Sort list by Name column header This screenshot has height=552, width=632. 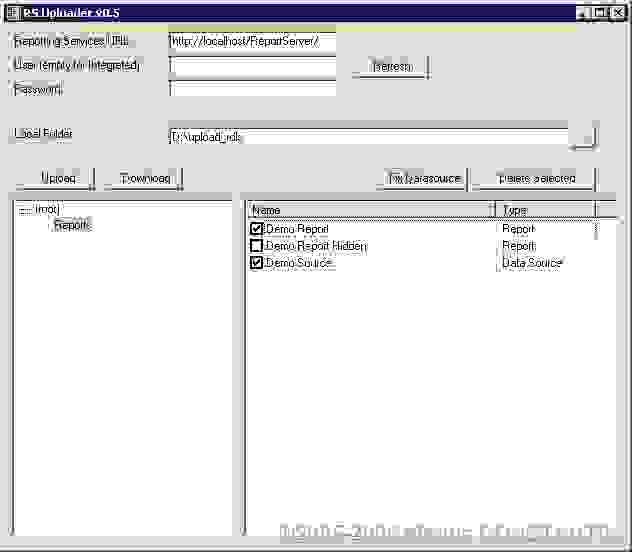coord(370,210)
